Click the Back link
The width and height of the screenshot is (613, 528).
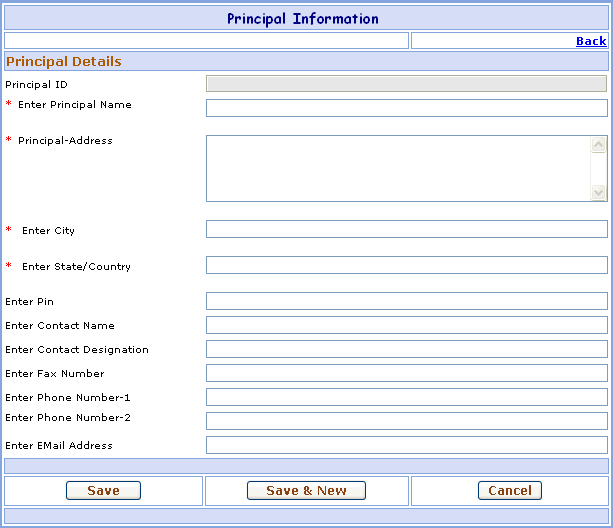[591, 41]
